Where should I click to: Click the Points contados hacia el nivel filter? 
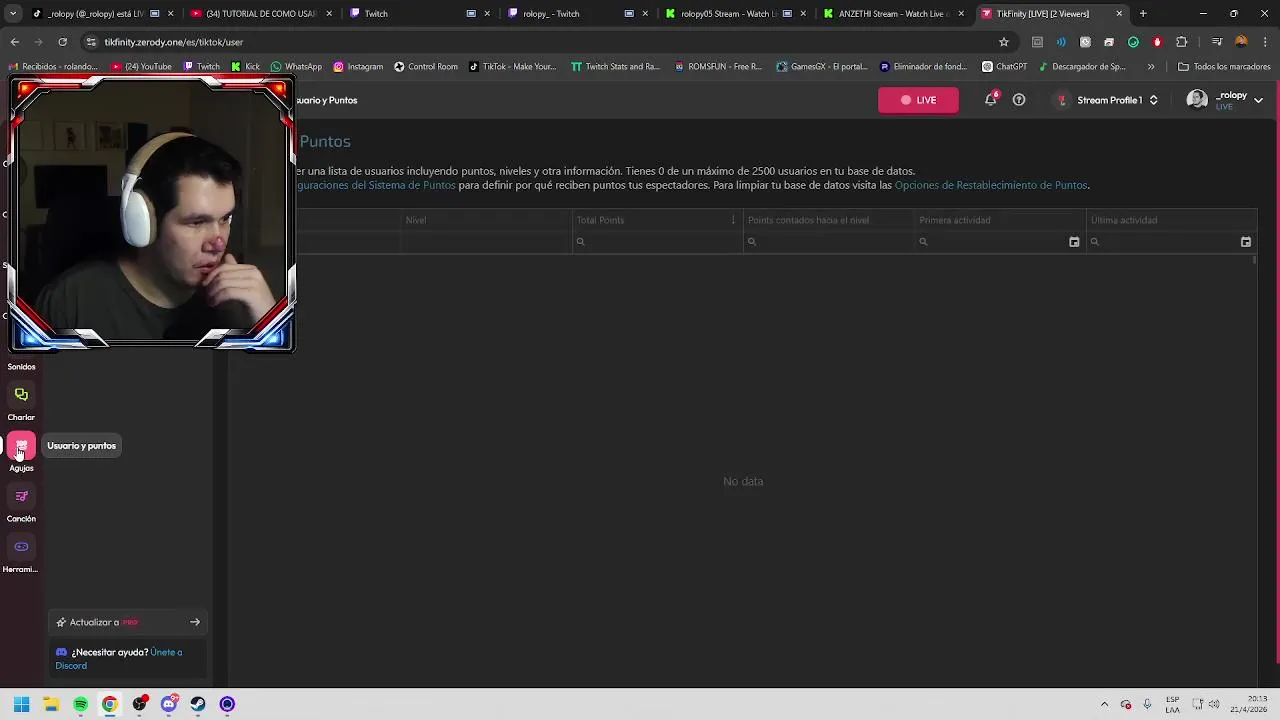pyautogui.click(x=829, y=242)
